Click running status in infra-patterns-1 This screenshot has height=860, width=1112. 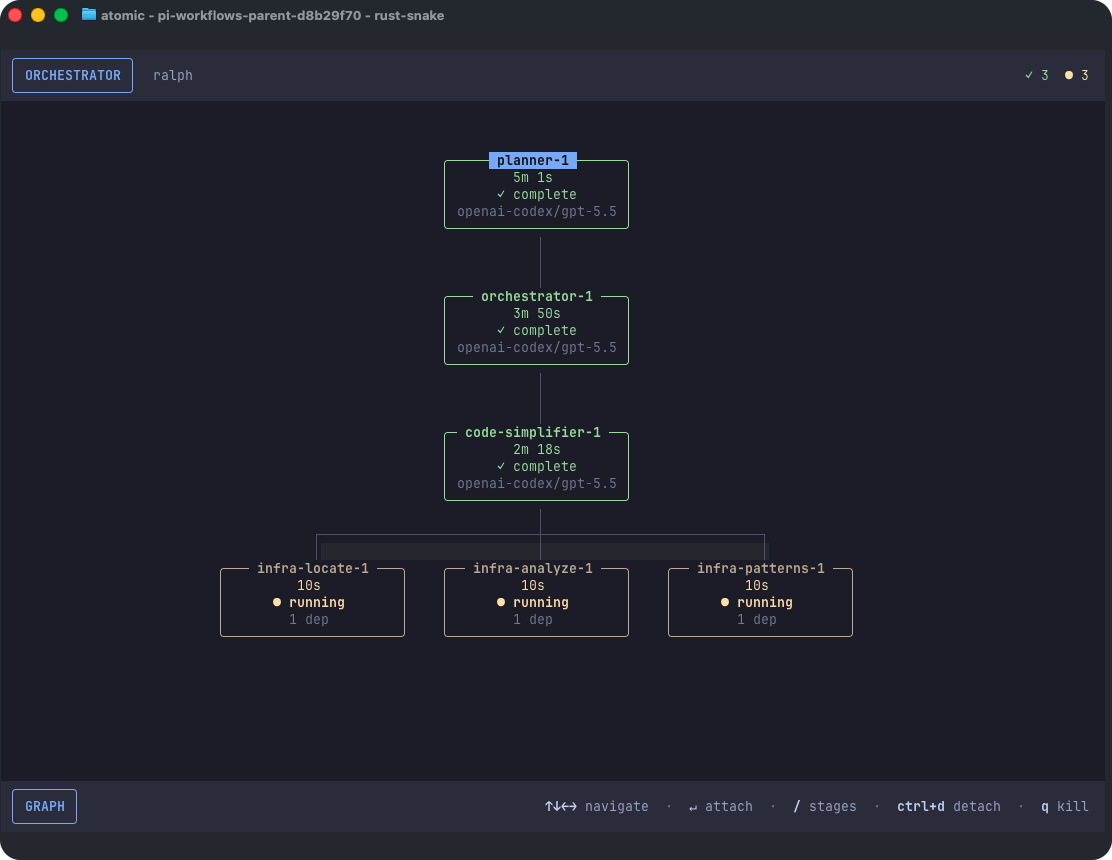[x=757, y=602]
